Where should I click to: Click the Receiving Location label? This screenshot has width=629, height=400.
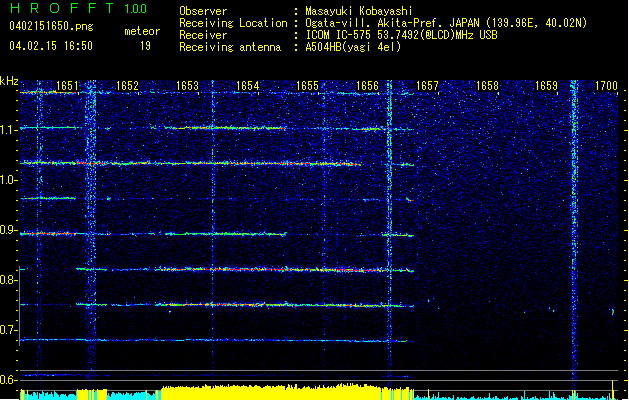[233, 23]
